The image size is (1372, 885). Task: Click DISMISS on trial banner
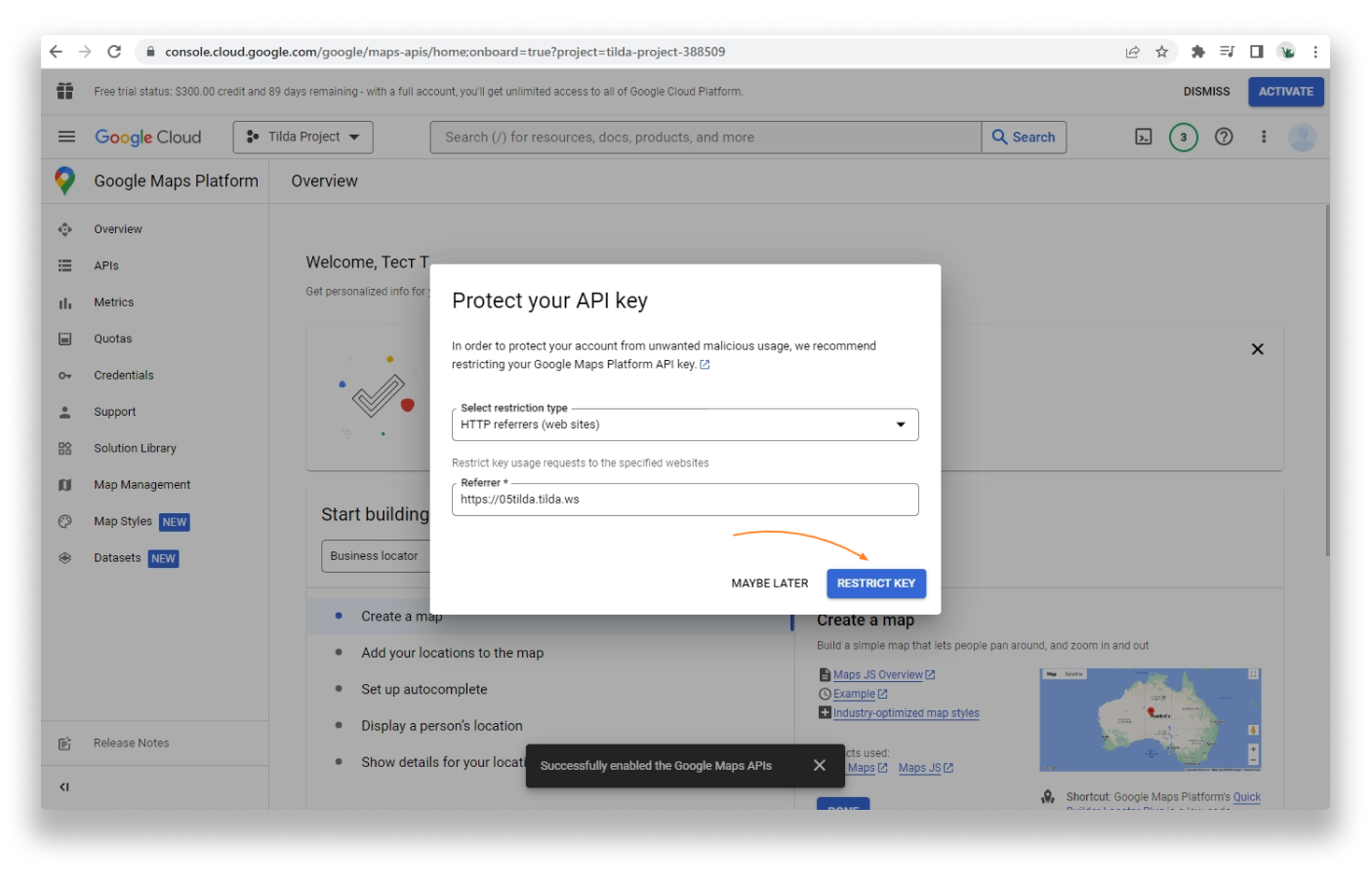coord(1206,92)
